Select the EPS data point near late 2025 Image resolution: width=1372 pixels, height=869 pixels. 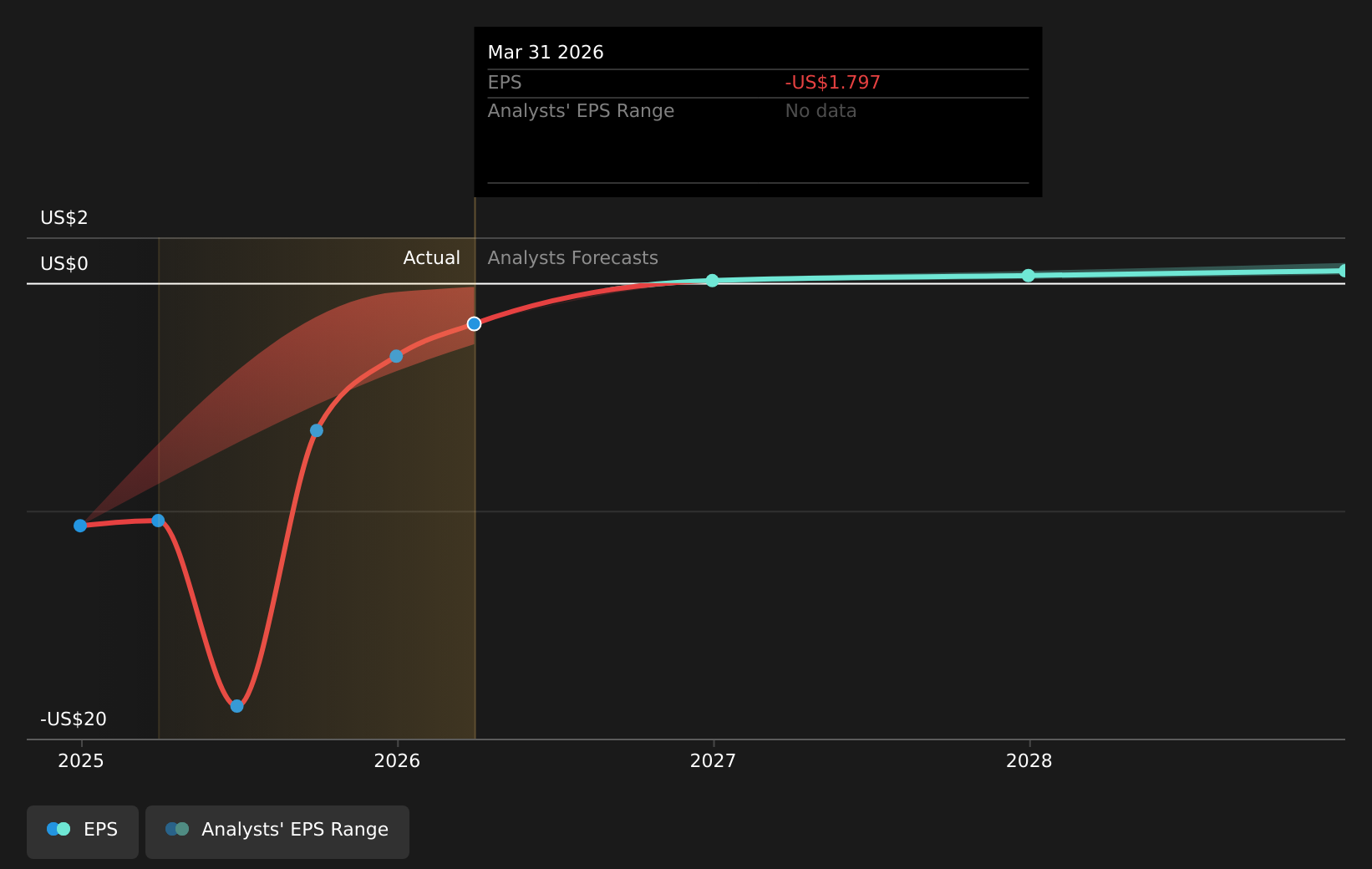tap(317, 430)
